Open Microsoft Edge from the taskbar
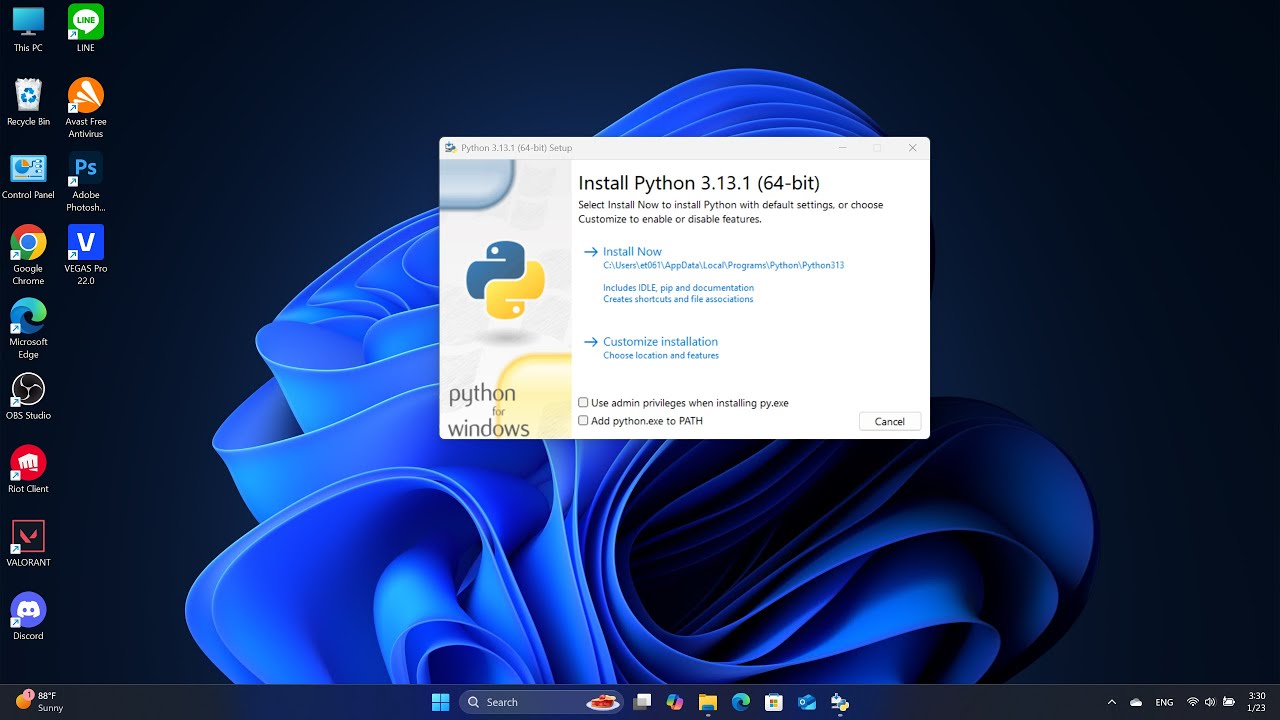The height and width of the screenshot is (720, 1280). point(741,702)
